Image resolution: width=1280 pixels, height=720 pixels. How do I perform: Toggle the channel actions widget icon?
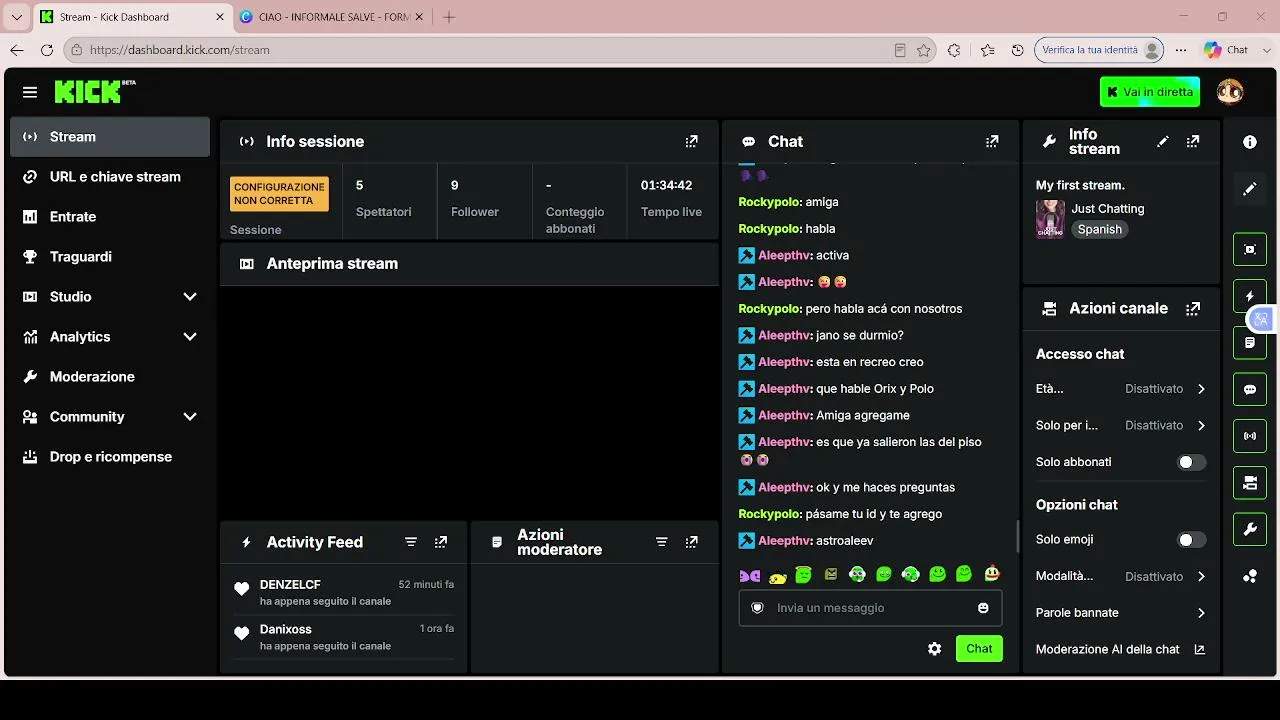click(1250, 483)
